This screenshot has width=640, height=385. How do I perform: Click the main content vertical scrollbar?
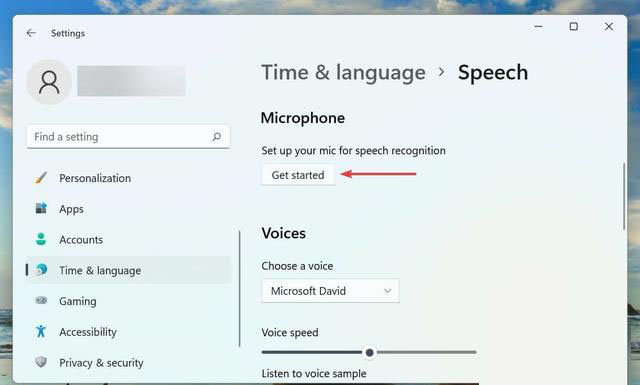pyautogui.click(x=624, y=196)
